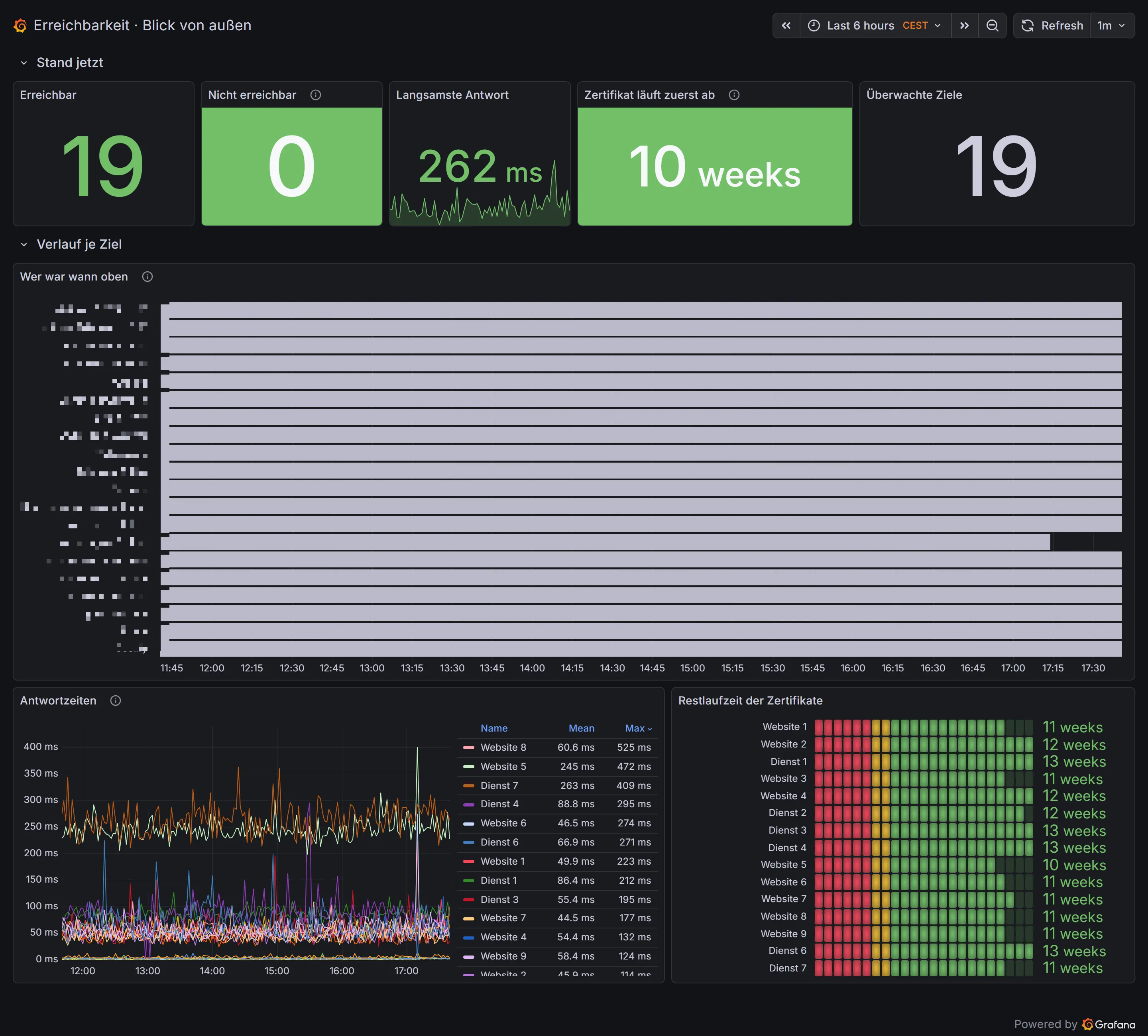Zoom out the time range with the magnifier icon
Screen dimensions: 1148x1036
click(x=992, y=26)
